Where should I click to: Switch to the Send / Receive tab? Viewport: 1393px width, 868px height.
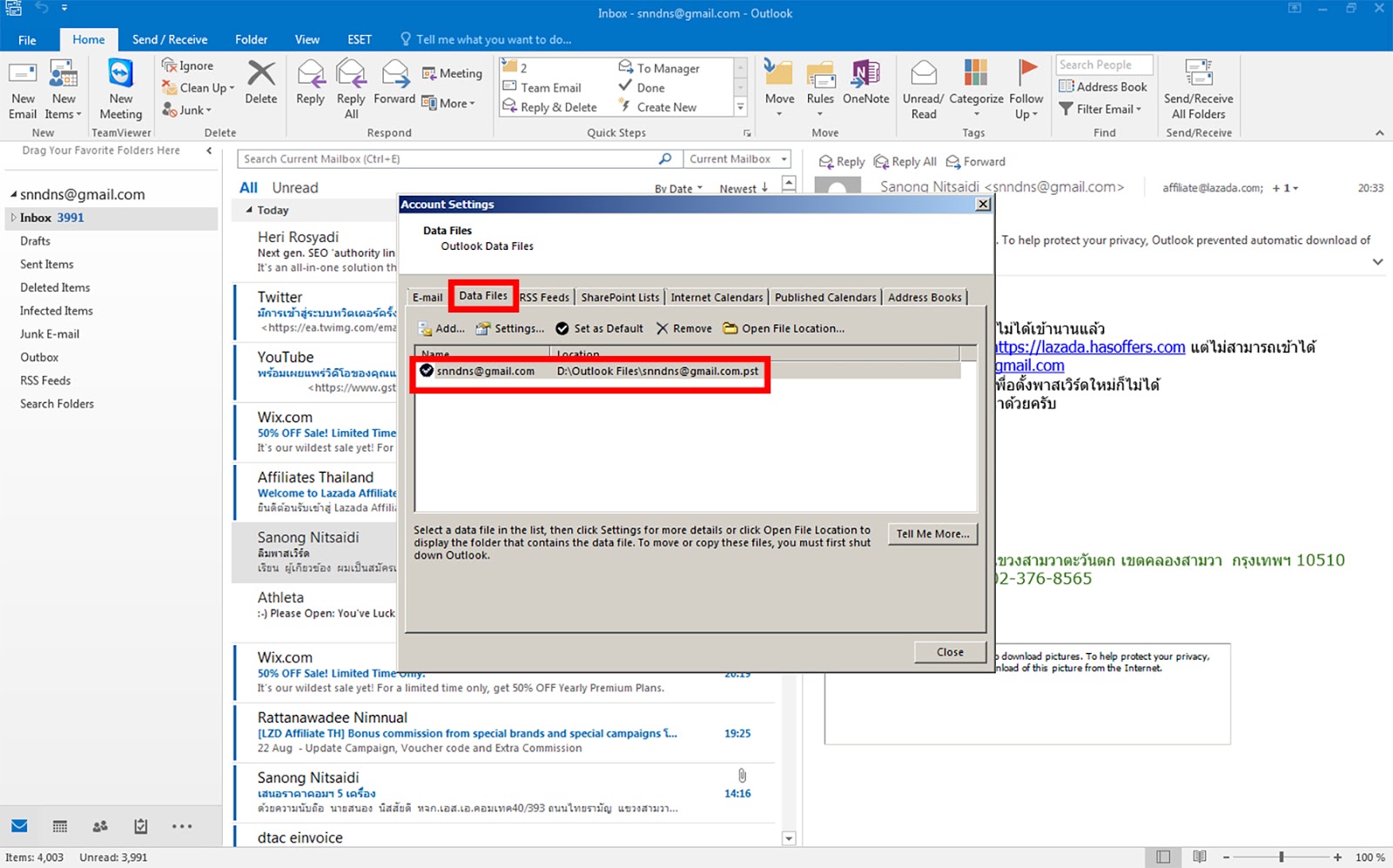[x=170, y=40]
